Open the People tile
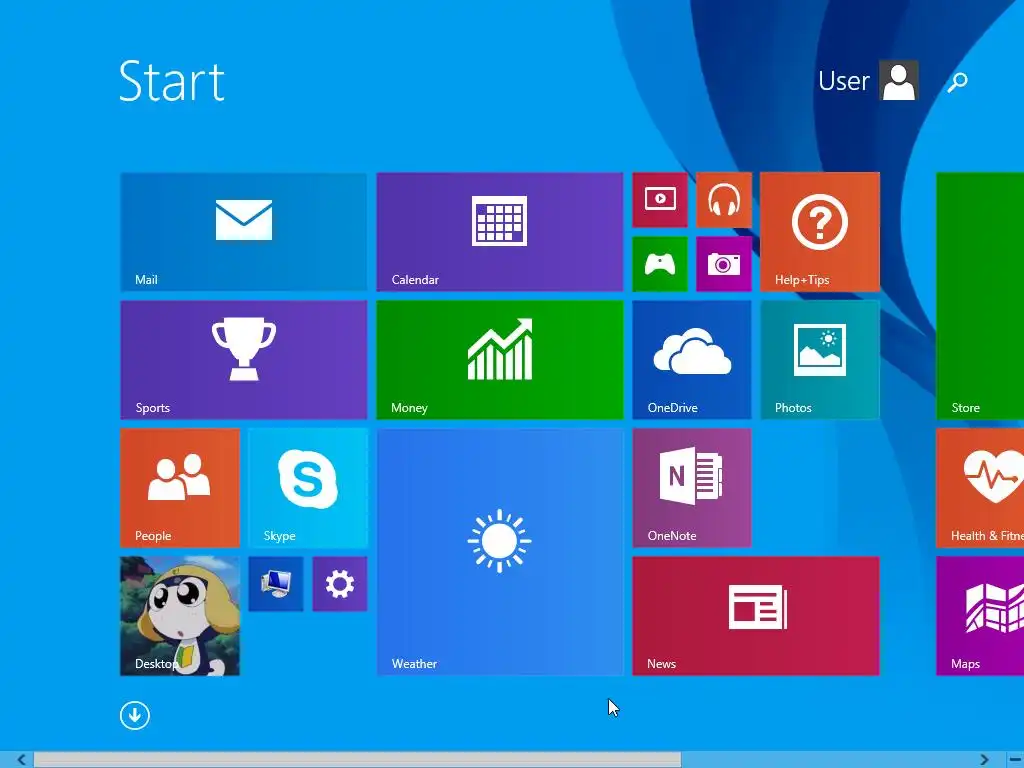This screenshot has width=1024, height=768. (x=180, y=488)
